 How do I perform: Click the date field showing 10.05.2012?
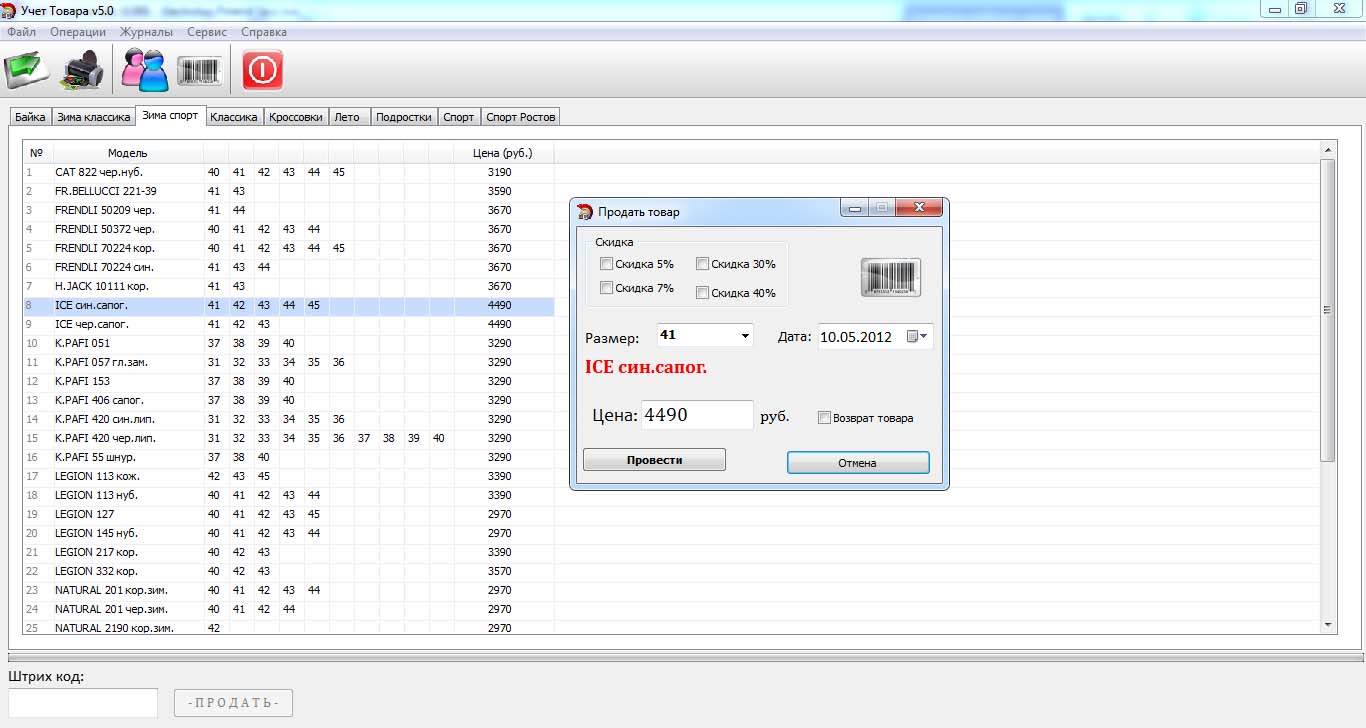point(875,337)
